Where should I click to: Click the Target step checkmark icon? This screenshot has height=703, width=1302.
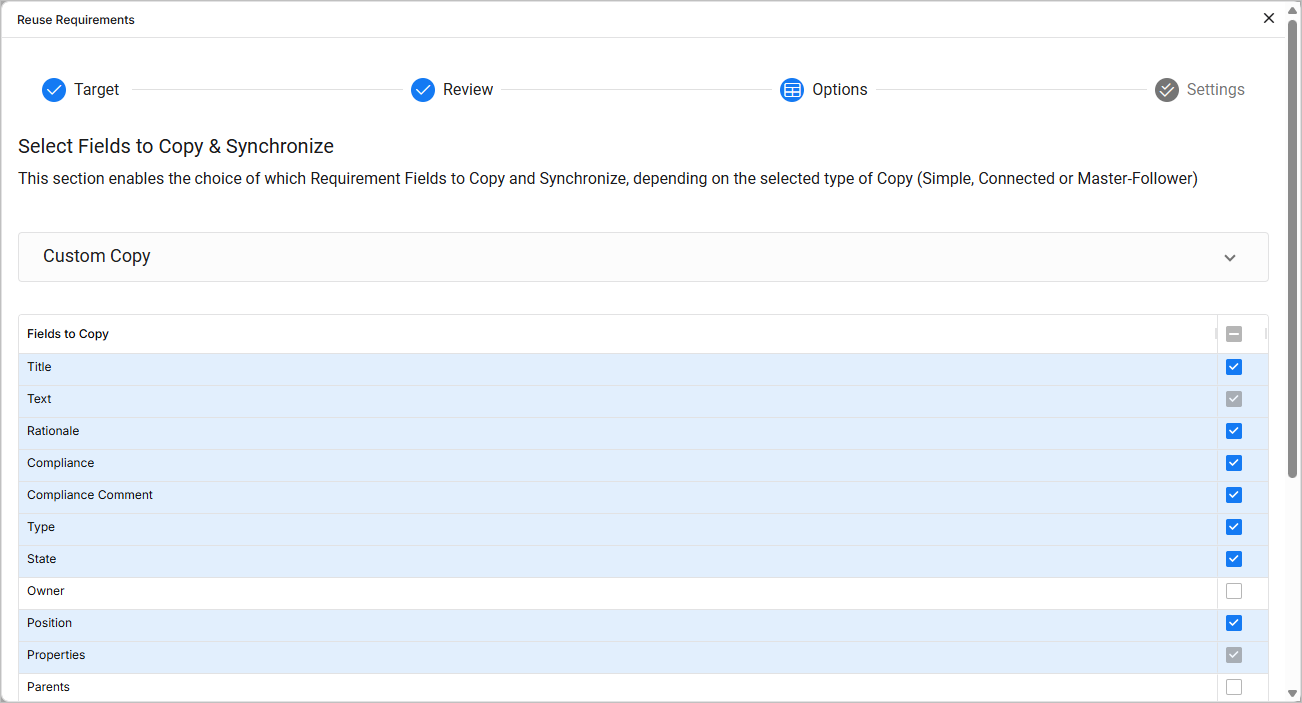(x=54, y=90)
